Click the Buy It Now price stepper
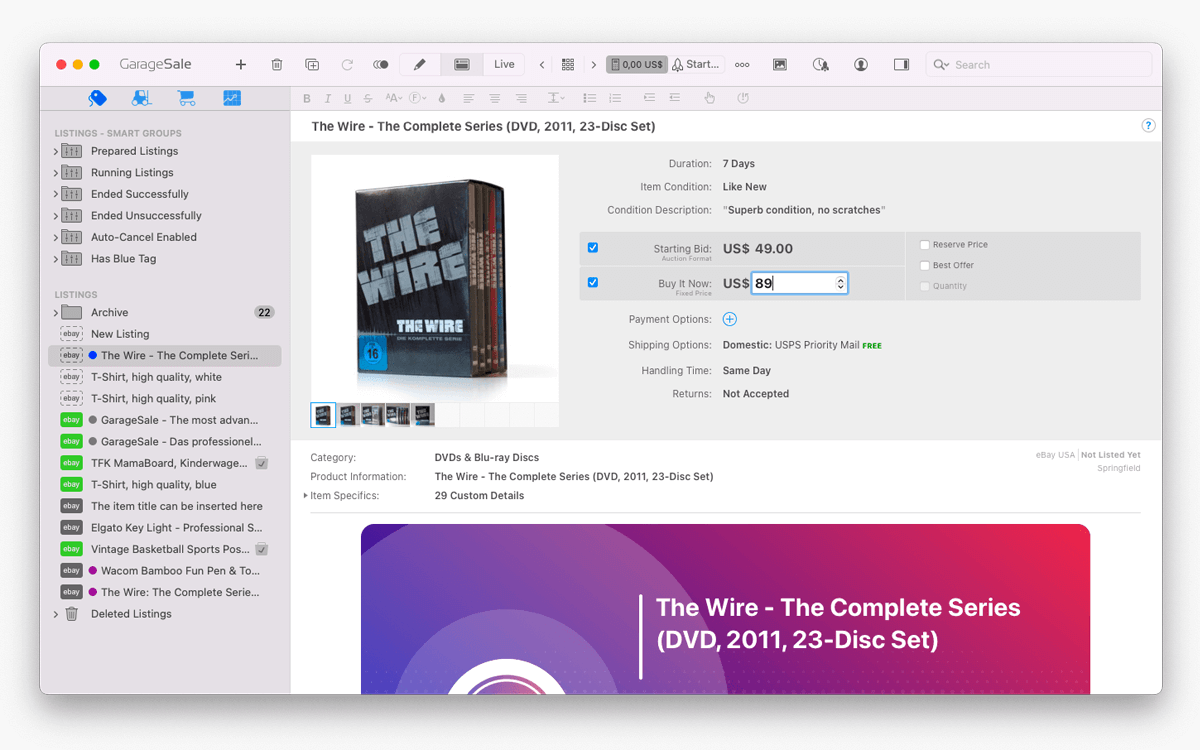This screenshot has height=750, width=1200. coord(841,284)
